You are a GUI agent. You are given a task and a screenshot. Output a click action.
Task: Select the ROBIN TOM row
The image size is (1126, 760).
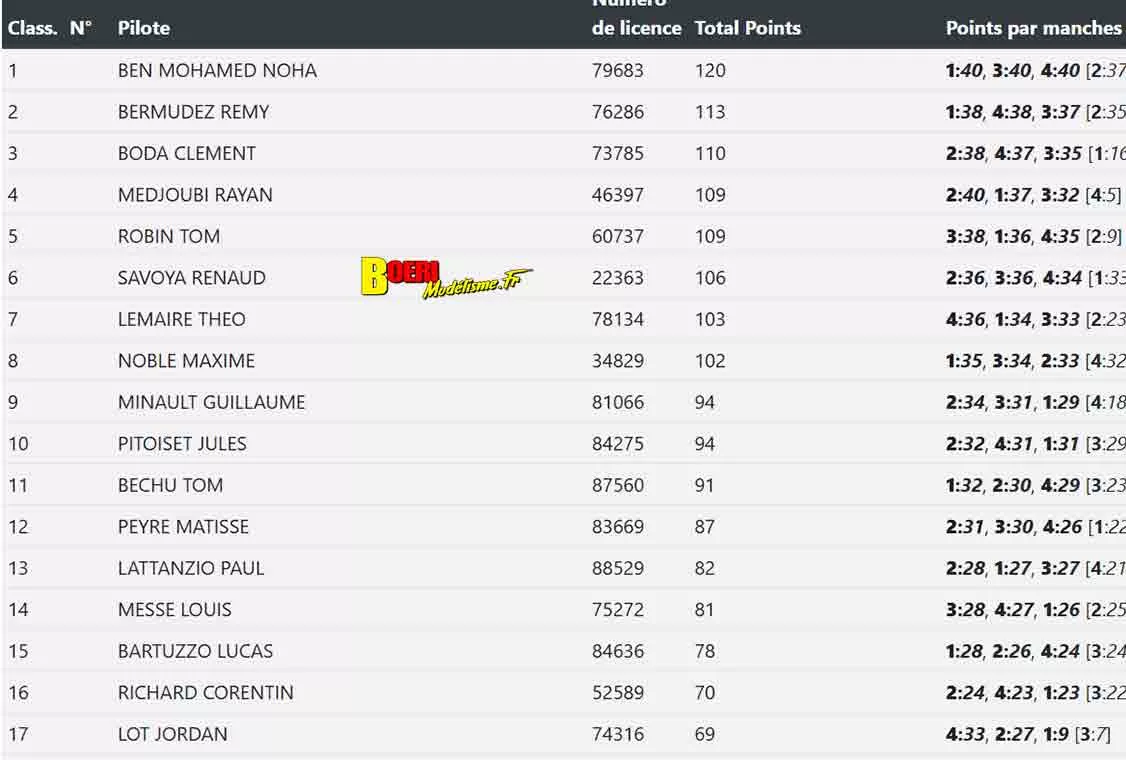coord(563,236)
